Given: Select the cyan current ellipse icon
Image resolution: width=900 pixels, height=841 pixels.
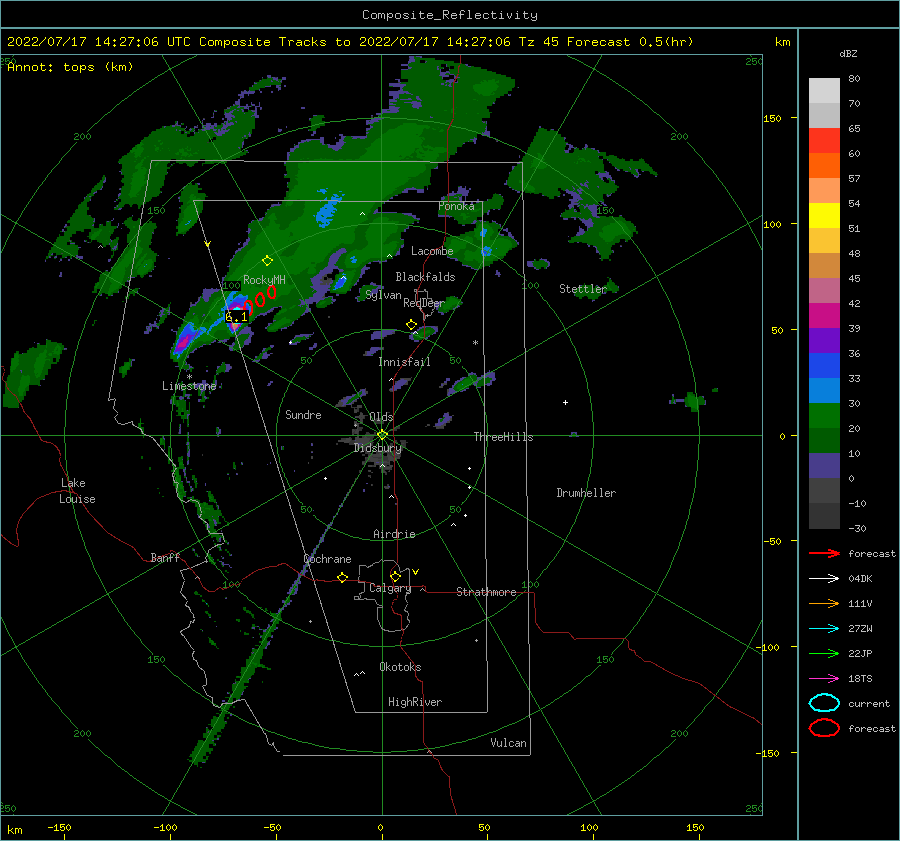Looking at the screenshot, I should (824, 703).
